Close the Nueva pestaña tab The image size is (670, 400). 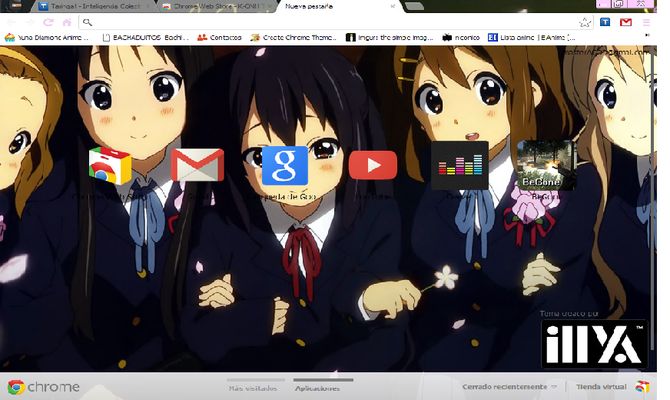tap(393, 6)
